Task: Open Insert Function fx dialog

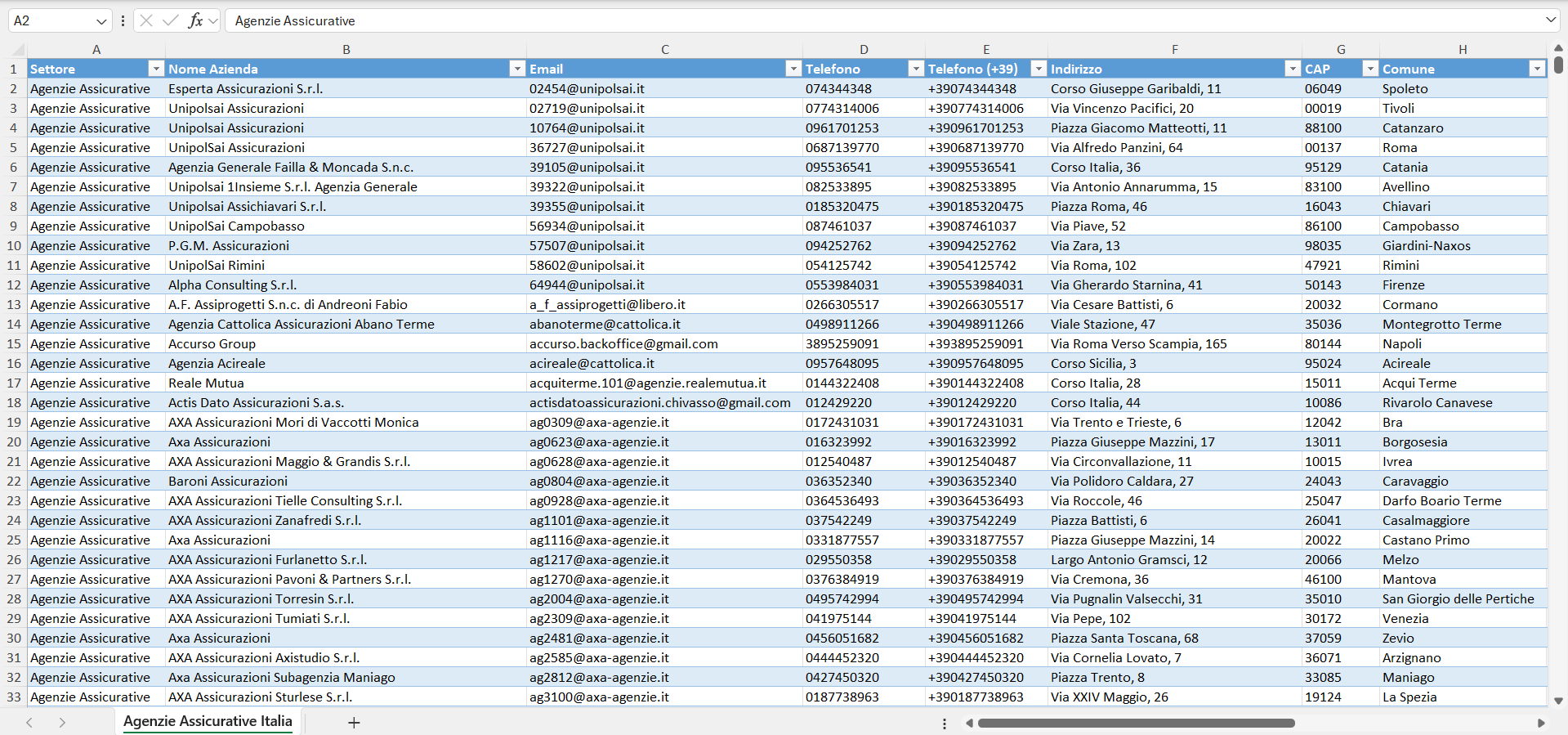Action: pos(195,20)
